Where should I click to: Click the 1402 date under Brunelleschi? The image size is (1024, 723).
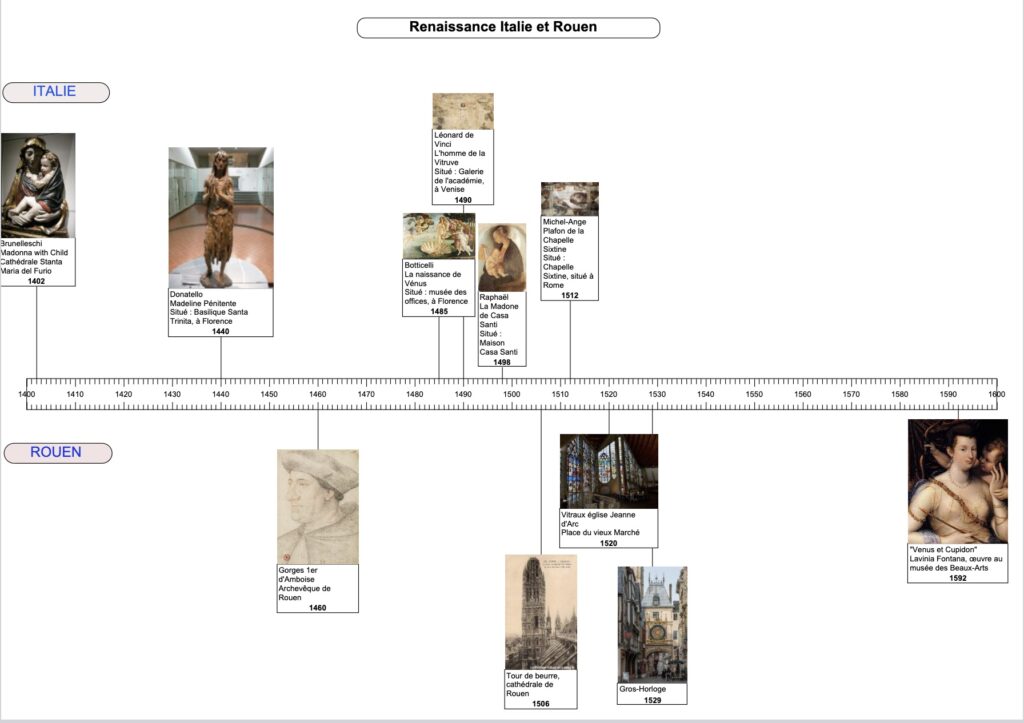click(x=37, y=281)
